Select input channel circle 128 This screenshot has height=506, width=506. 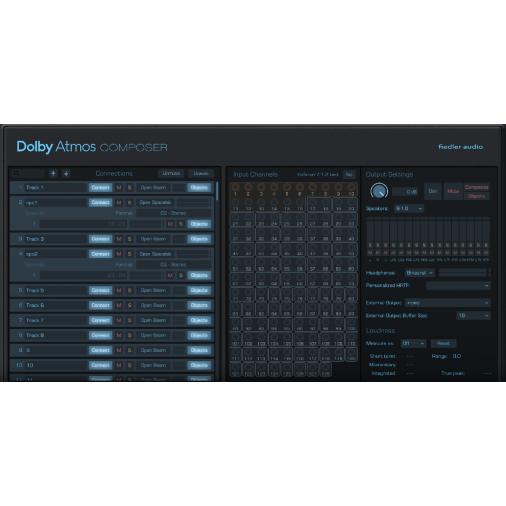pos(325,367)
